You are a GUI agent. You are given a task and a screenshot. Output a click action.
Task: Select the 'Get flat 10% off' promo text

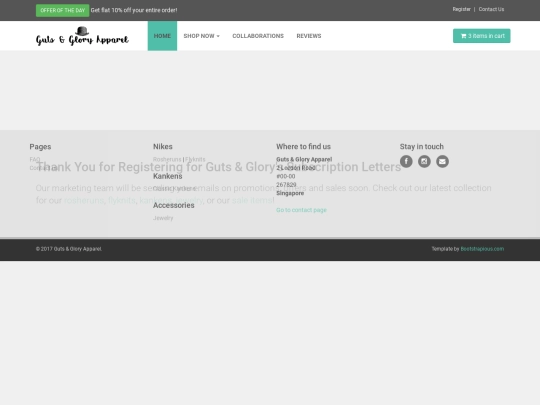coord(134,10)
